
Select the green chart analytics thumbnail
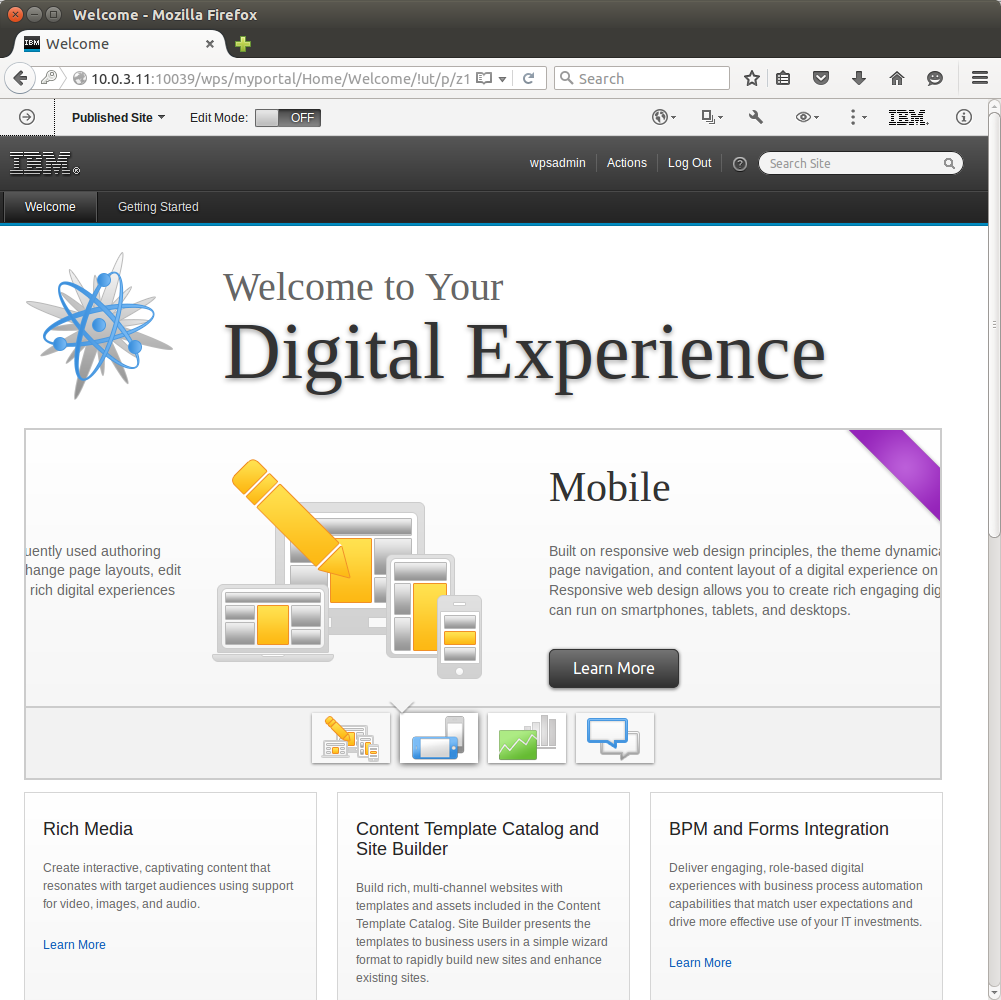[527, 738]
